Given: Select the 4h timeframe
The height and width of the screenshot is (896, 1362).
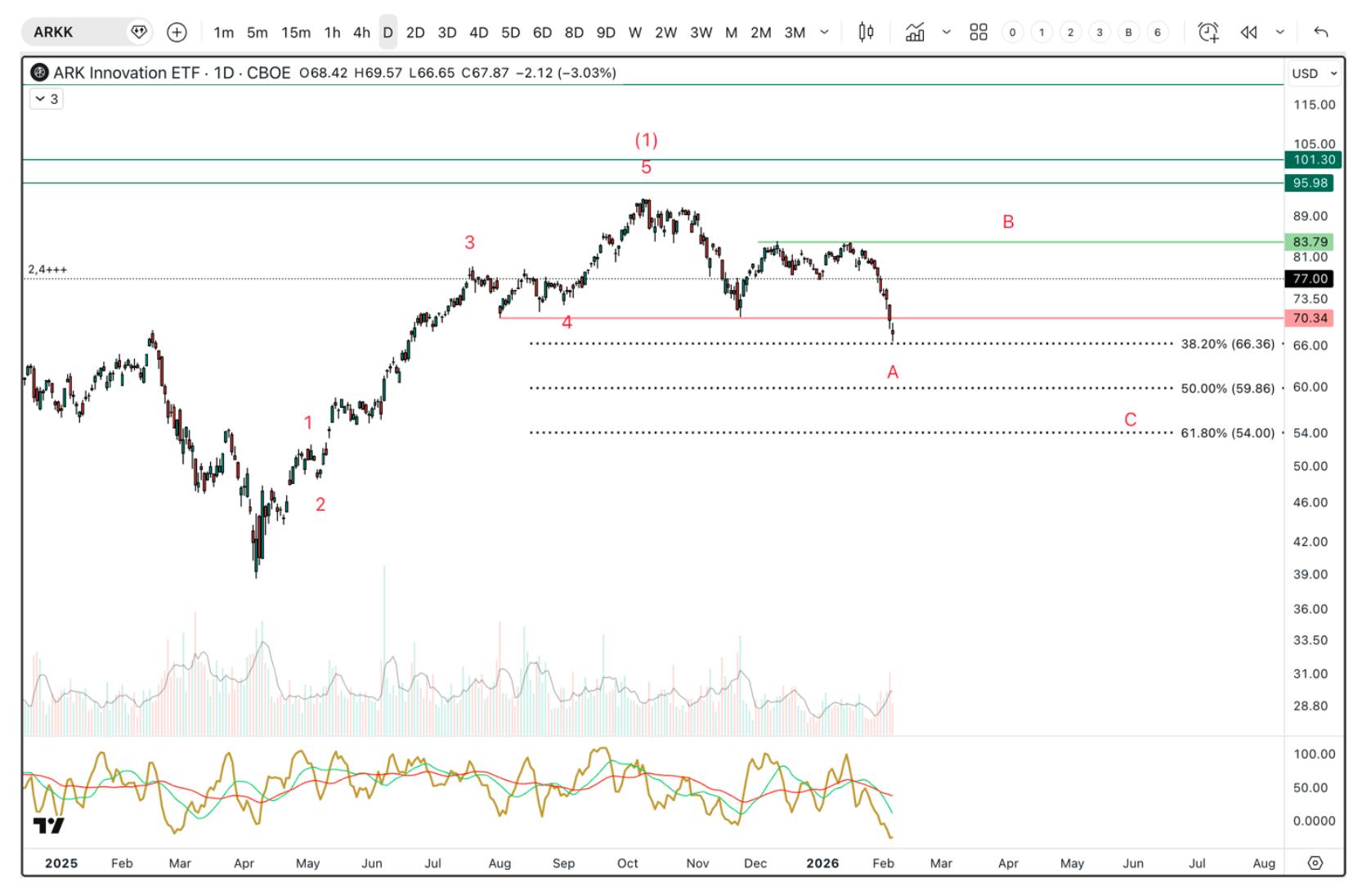Looking at the screenshot, I should pos(361,32).
